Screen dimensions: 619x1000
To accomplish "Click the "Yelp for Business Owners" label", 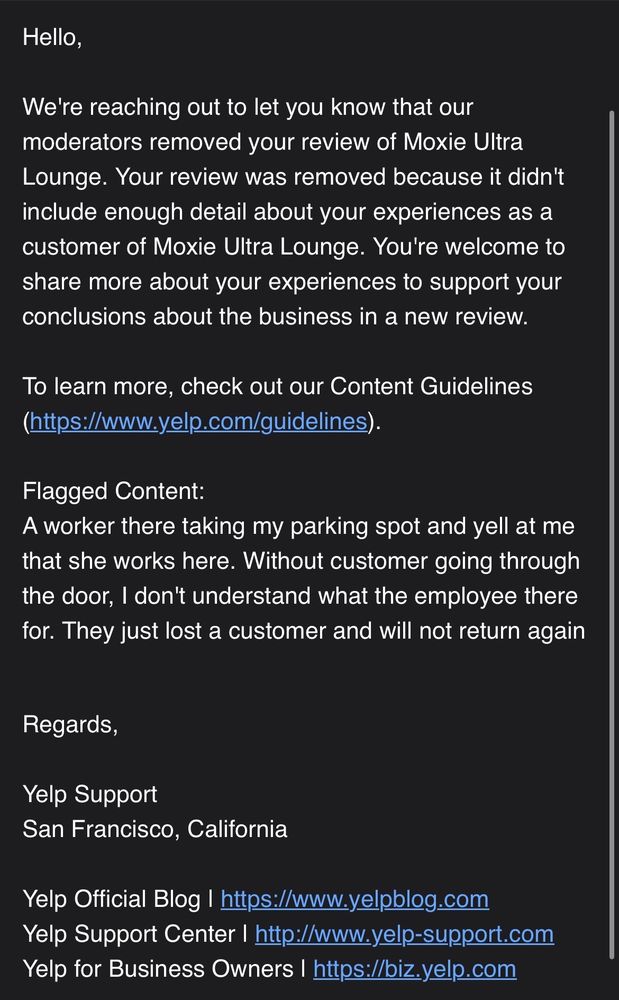I will [158, 969].
